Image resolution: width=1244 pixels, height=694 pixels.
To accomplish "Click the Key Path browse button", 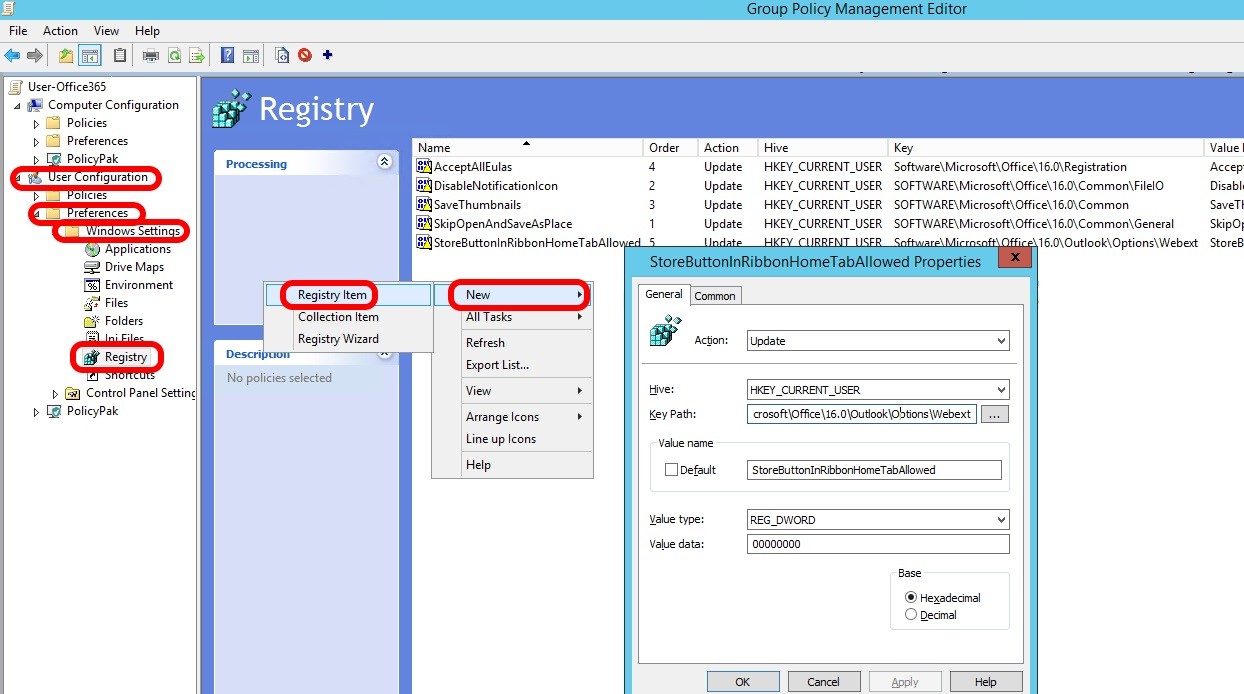I will [x=994, y=414].
